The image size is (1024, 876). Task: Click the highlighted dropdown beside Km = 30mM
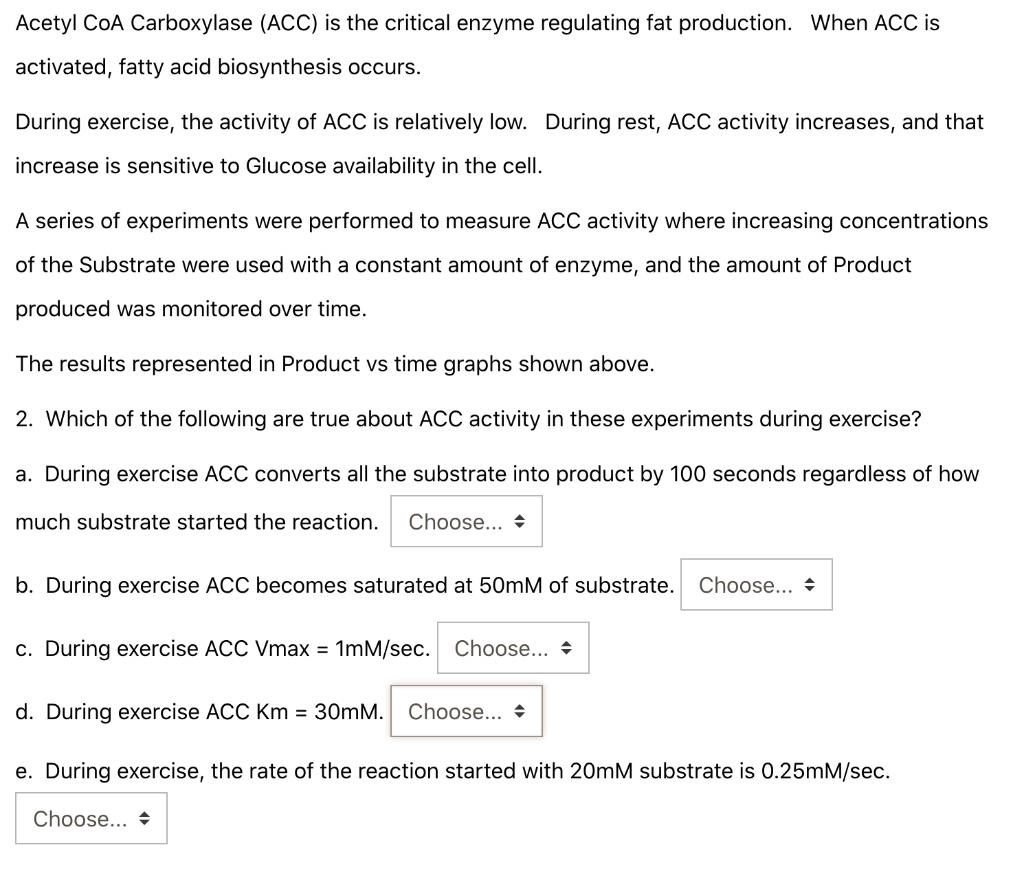(466, 712)
